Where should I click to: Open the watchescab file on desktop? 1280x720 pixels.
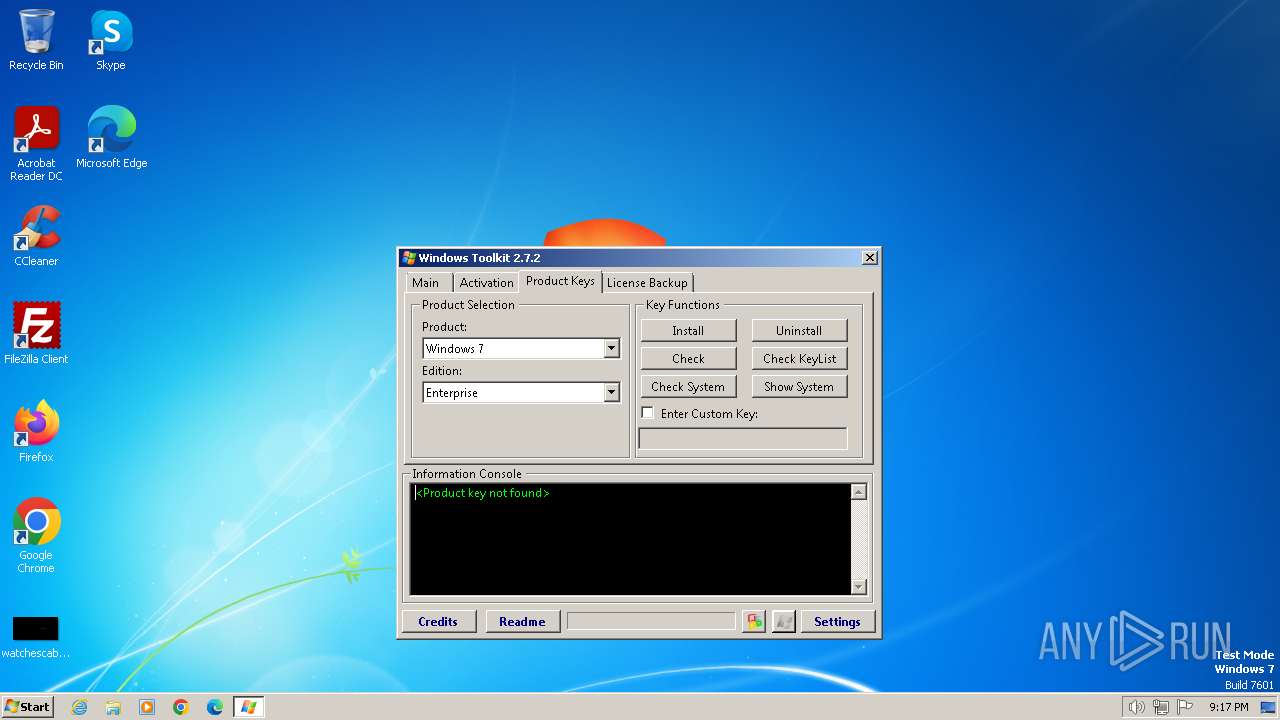point(36,637)
